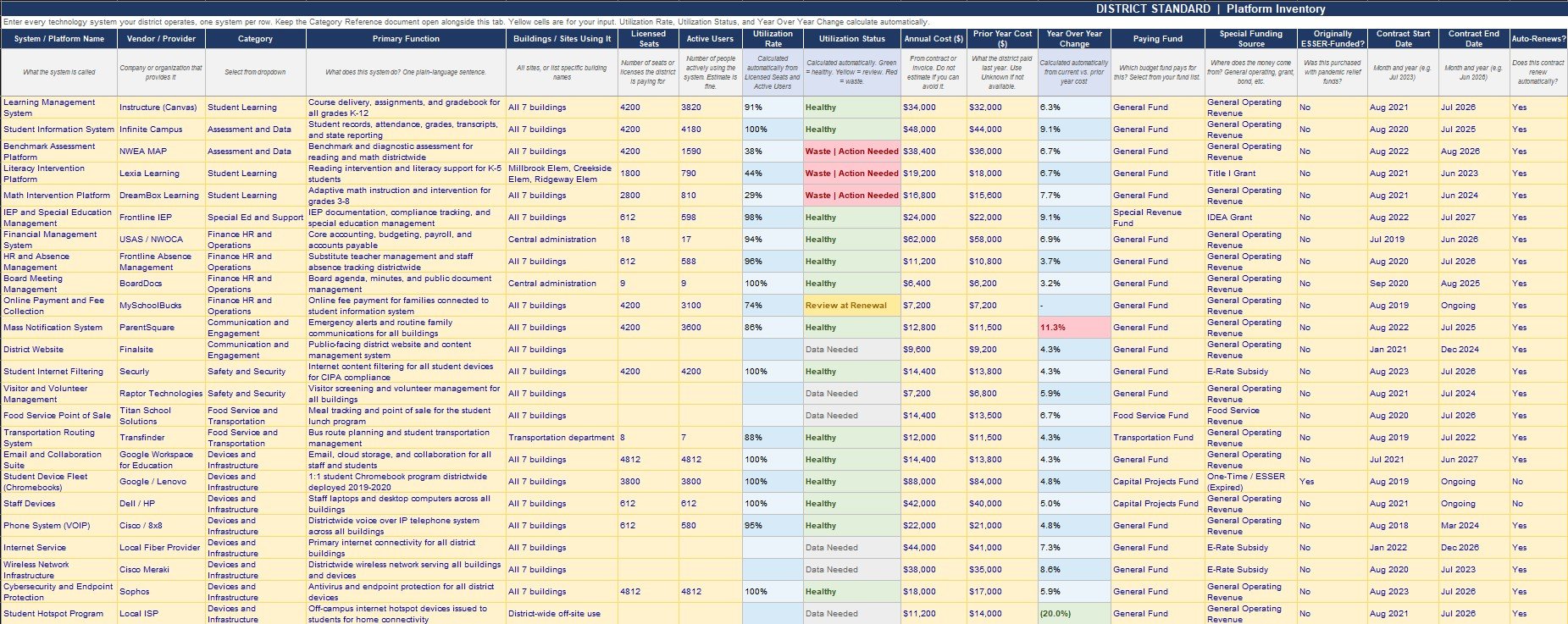The width and height of the screenshot is (1568, 624).
Task: Select the '$62,000' annual cost cell
Action: [934, 240]
